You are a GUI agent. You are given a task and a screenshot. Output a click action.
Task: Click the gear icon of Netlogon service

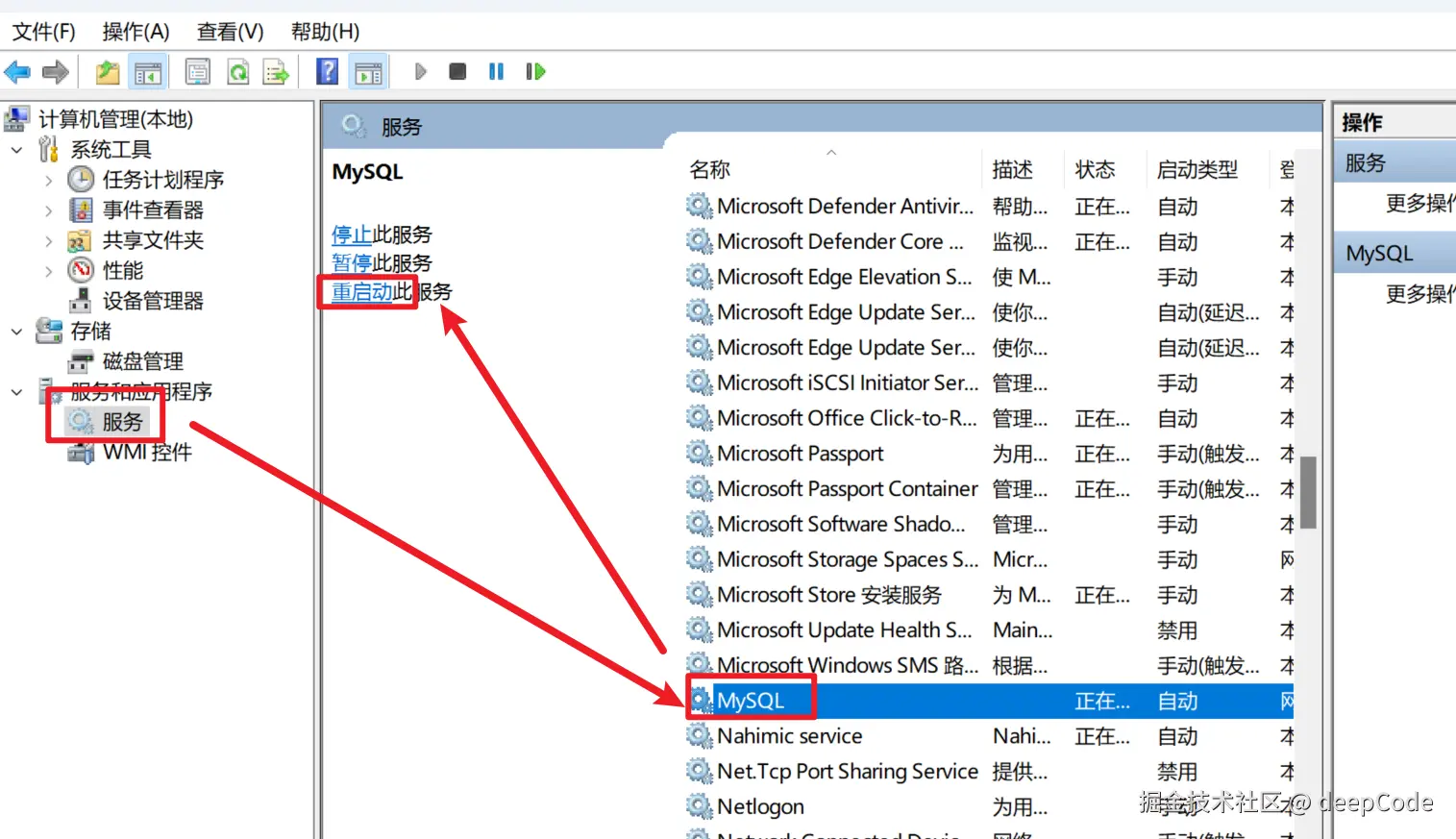700,806
